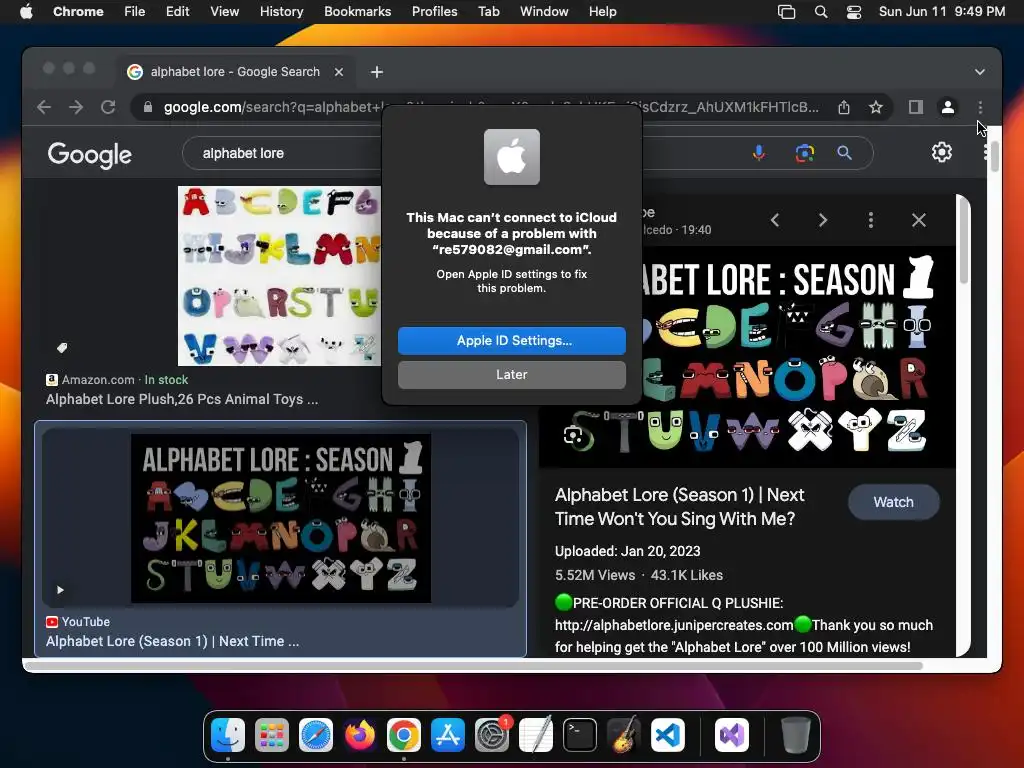Open the Profiles menu
Image resolution: width=1024 pixels, height=768 pixels.
click(434, 12)
